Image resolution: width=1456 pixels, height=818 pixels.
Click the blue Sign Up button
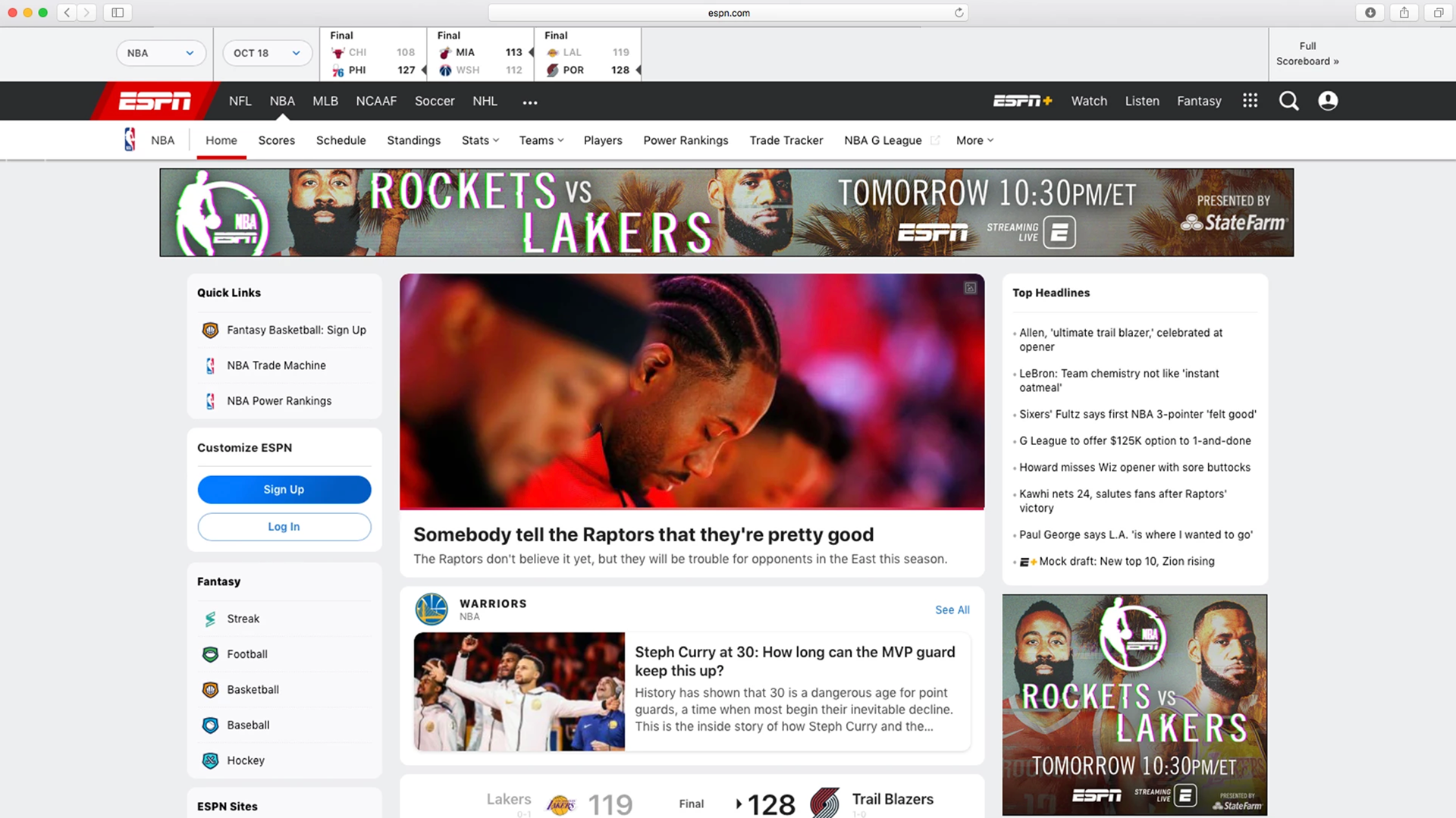click(284, 490)
